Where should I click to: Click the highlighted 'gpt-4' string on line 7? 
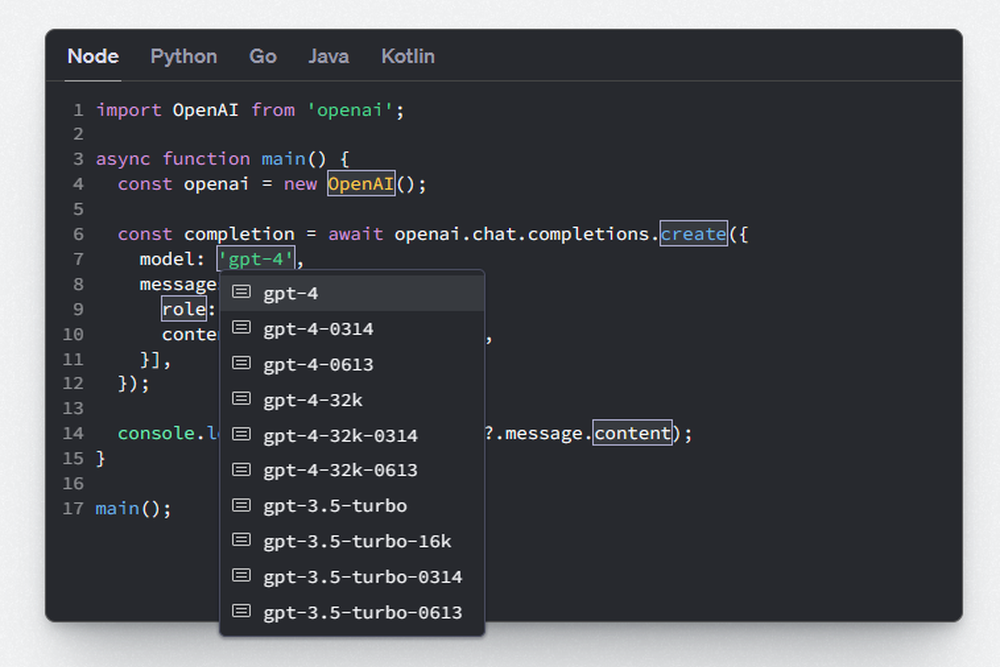(256, 259)
